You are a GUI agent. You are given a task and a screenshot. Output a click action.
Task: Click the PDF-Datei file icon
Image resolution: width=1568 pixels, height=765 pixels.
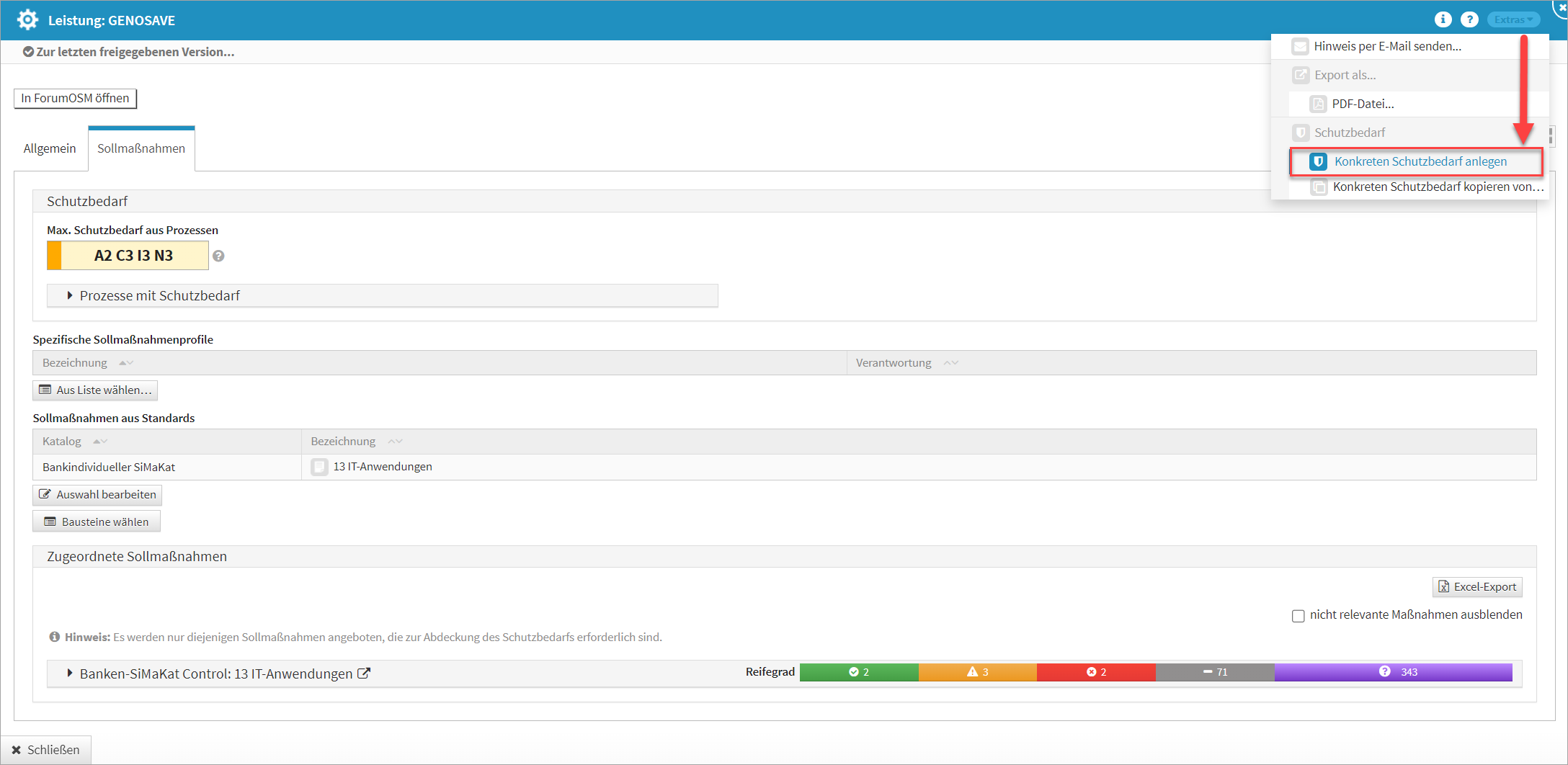click(x=1318, y=104)
